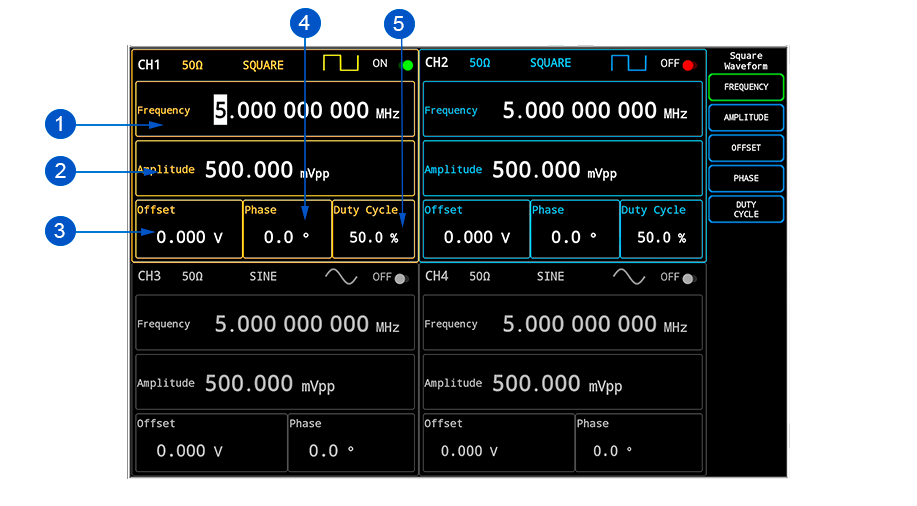Select the CH2 Duty Cycle field
Image resolution: width=917 pixels, height=506 pixels.
click(x=661, y=229)
